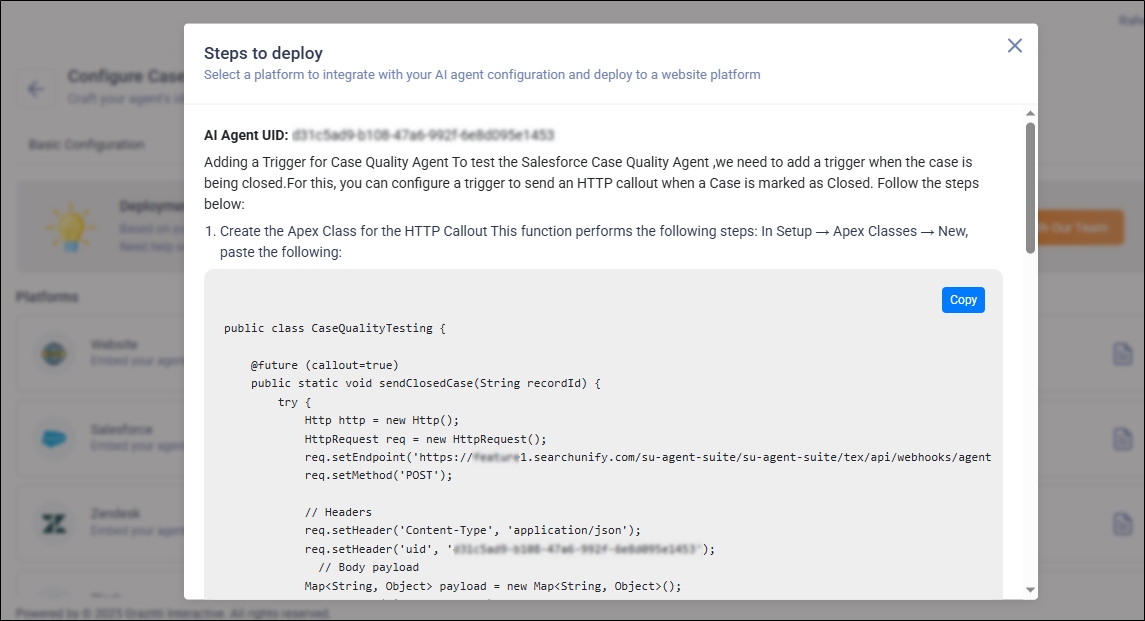Open the document icon in Website row
This screenshot has width=1145, height=621.
pyautogui.click(x=1122, y=354)
